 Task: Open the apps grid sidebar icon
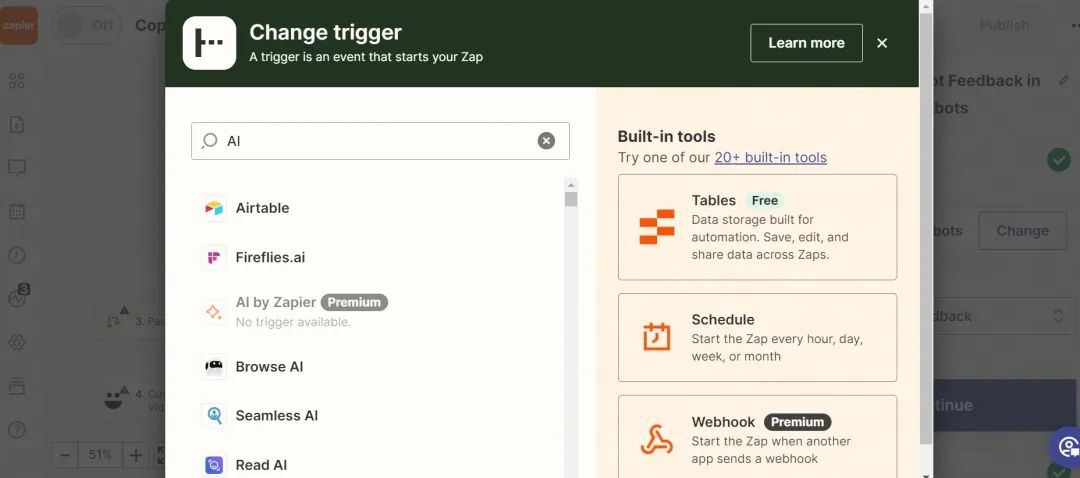(x=17, y=81)
